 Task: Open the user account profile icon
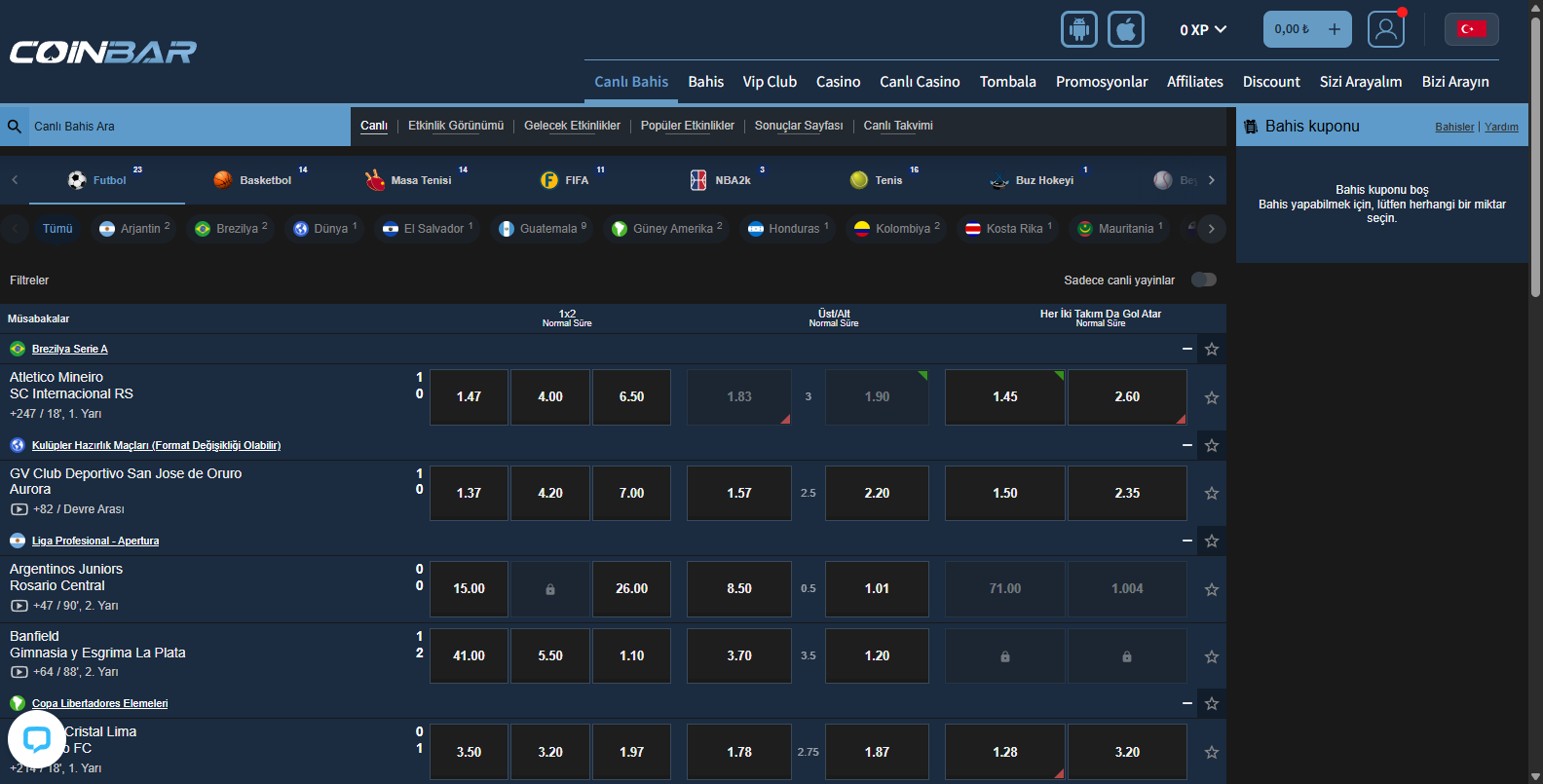pyautogui.click(x=1385, y=29)
